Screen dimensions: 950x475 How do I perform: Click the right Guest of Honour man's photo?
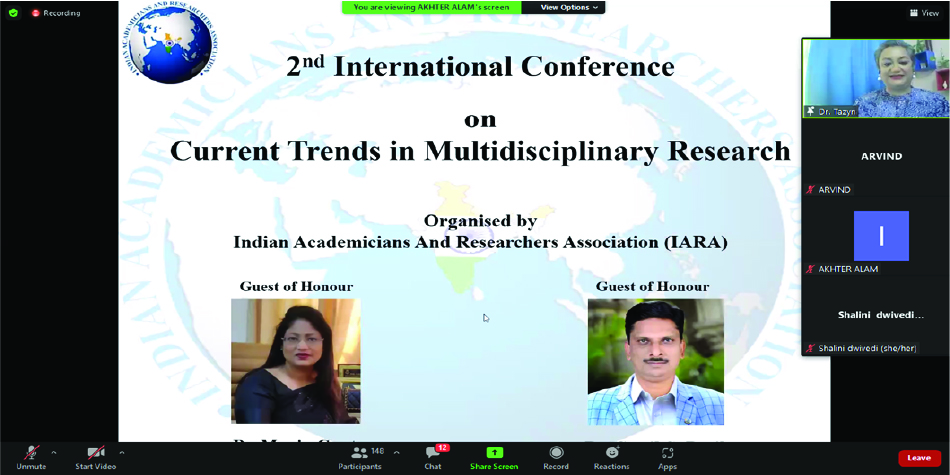656,361
